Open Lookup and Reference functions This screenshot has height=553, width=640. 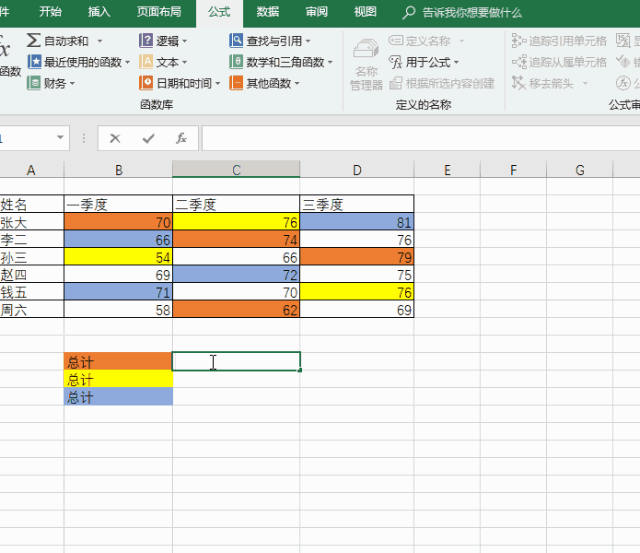(x=237, y=41)
